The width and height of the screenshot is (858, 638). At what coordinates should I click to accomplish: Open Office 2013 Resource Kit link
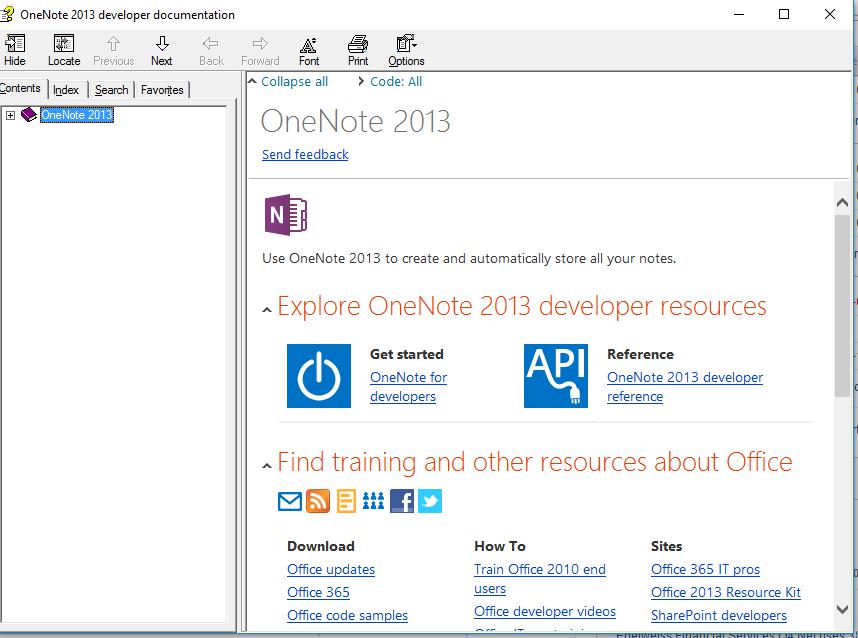(726, 593)
